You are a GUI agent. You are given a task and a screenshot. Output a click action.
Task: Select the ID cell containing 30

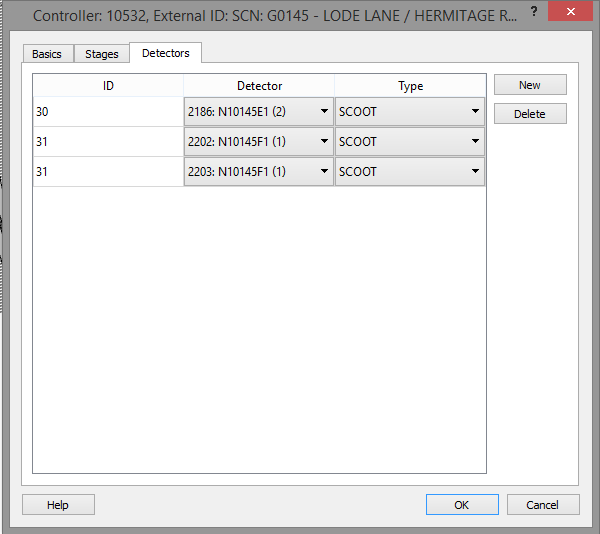point(108,112)
